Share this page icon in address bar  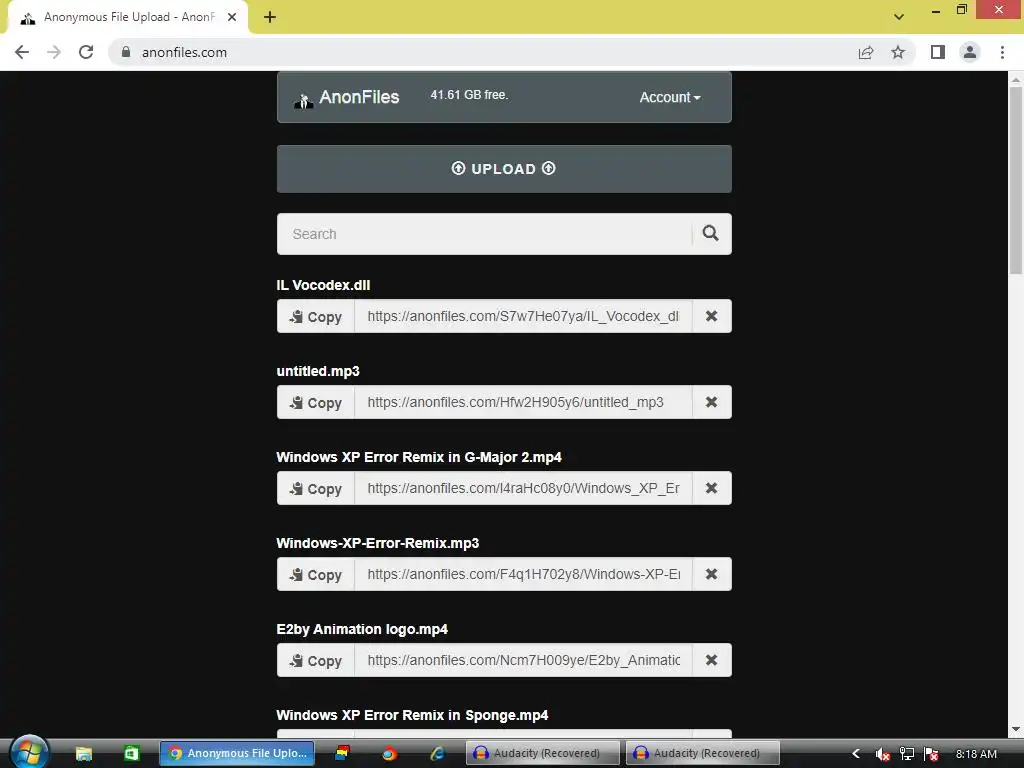[x=866, y=52]
